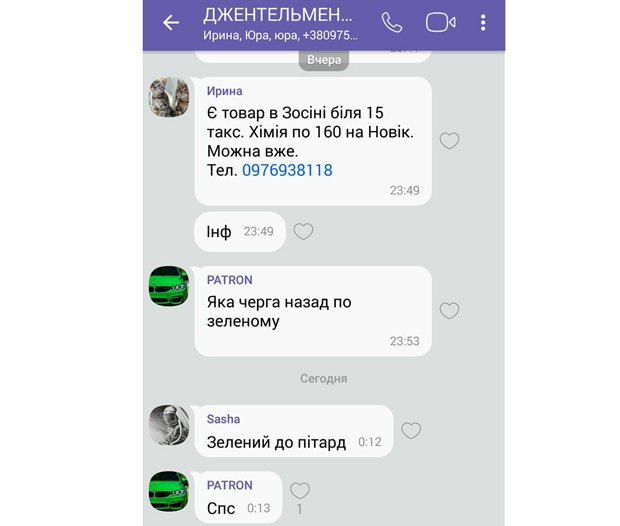
Task: Open Sasha's black-and-white avatar
Action: coord(169,425)
